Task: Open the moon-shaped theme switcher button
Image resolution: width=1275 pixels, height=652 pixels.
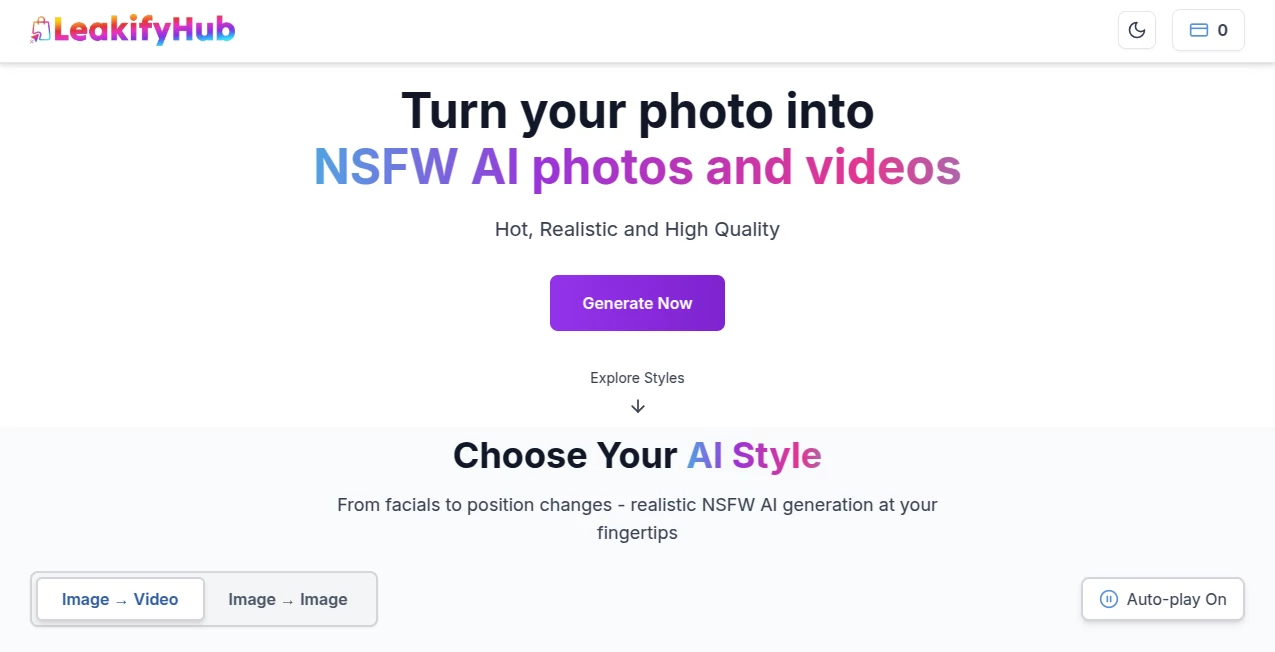Action: click(1136, 30)
